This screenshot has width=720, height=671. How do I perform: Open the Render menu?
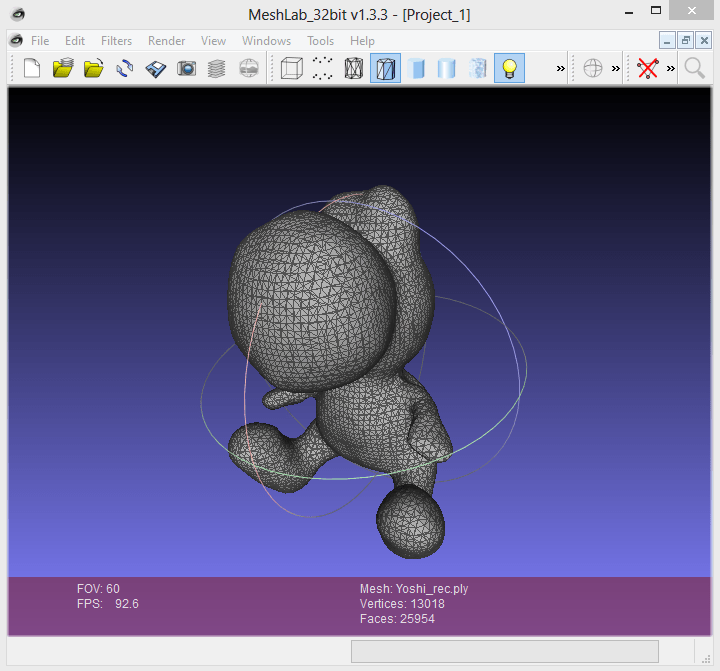[x=166, y=41]
